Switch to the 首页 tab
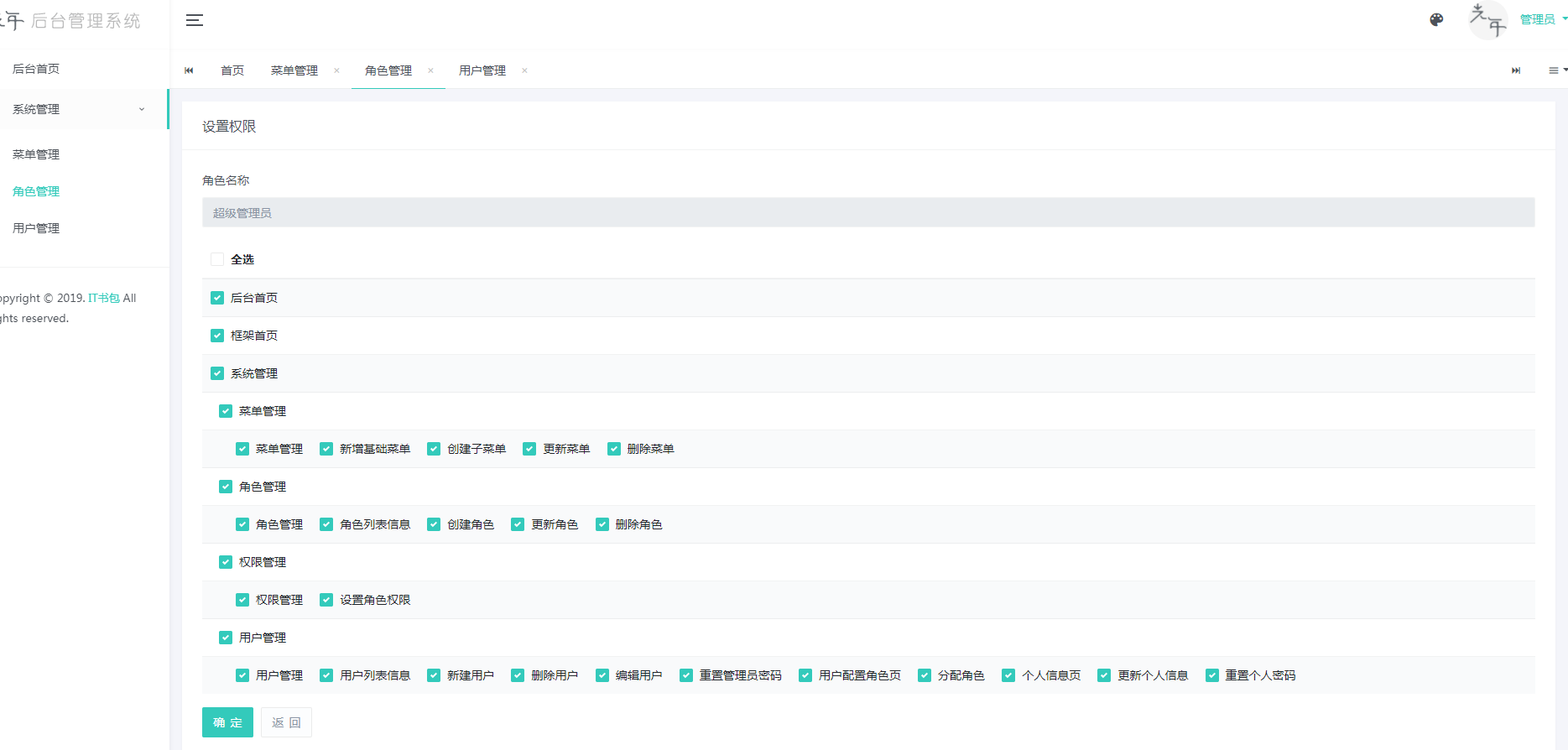The width and height of the screenshot is (1568, 750). click(232, 70)
